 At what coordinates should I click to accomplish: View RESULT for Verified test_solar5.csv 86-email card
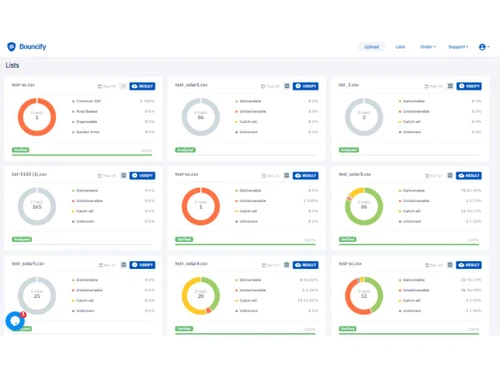pyautogui.click(x=469, y=175)
